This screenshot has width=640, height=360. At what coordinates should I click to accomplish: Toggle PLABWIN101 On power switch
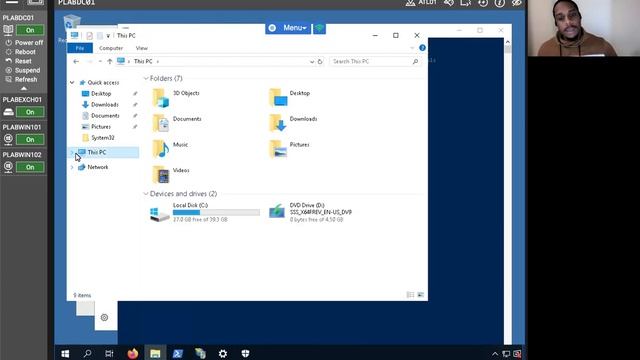click(30, 140)
